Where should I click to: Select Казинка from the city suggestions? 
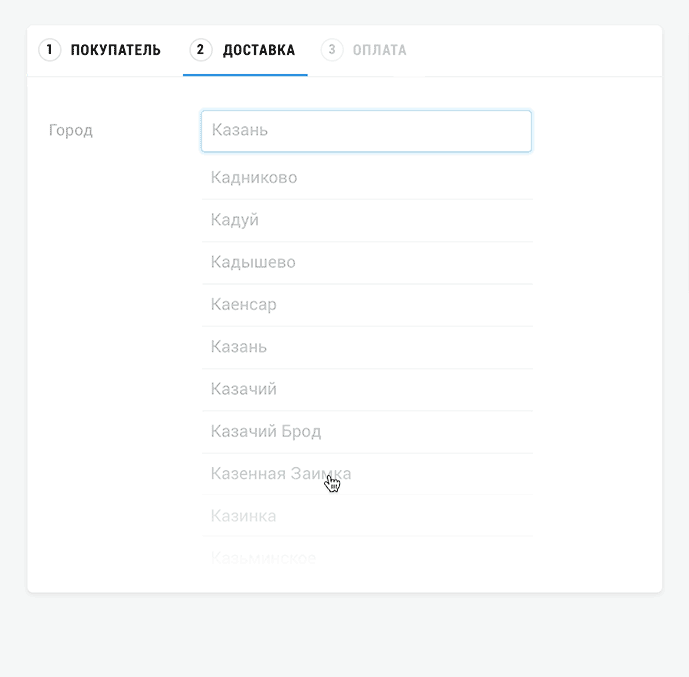[x=367, y=516]
